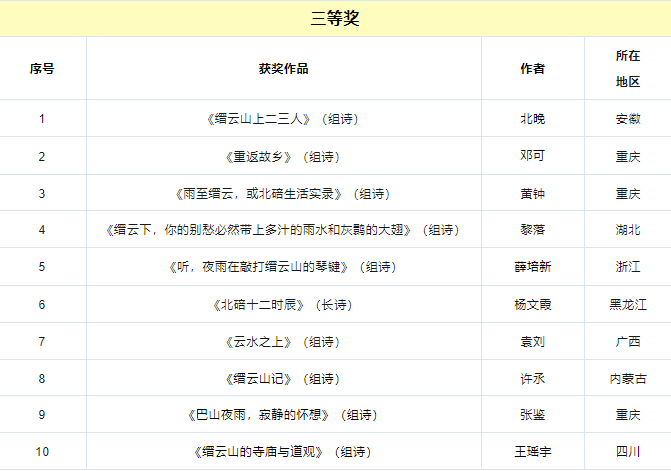Select the 序号 column header
Image resolution: width=671 pixels, height=471 pixels.
point(42,69)
